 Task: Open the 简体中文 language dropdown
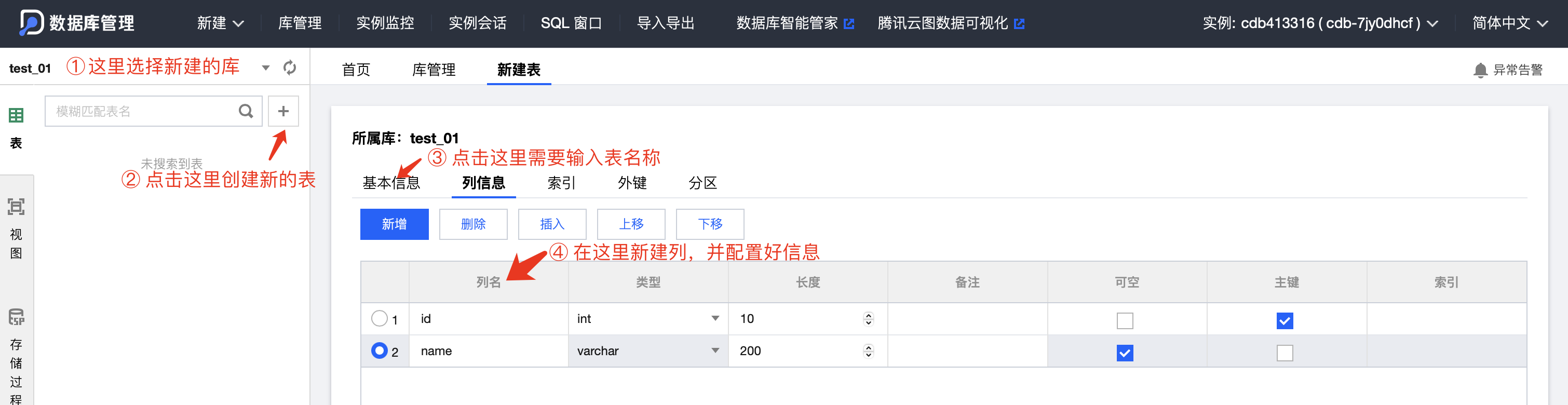1509,23
